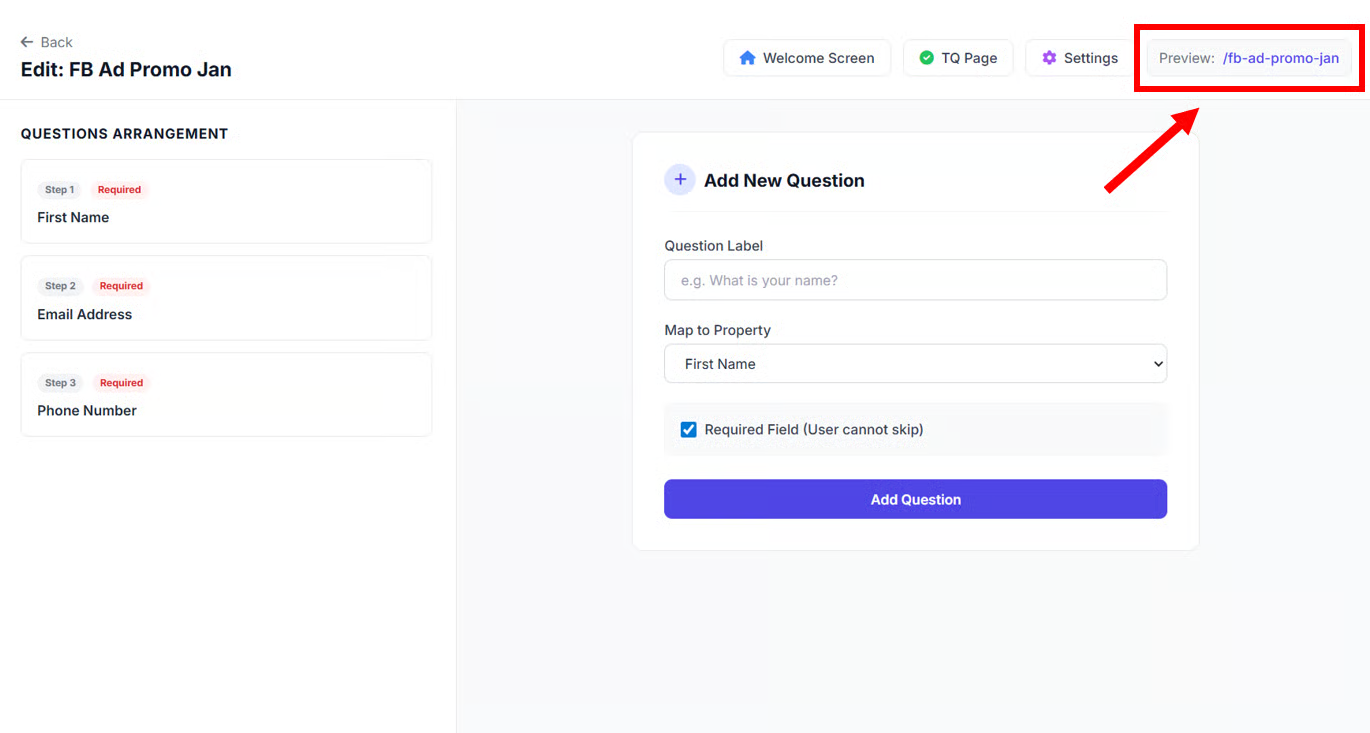This screenshot has width=1370, height=733.
Task: Uncheck the Required Field checkbox
Action: pyautogui.click(x=688, y=430)
